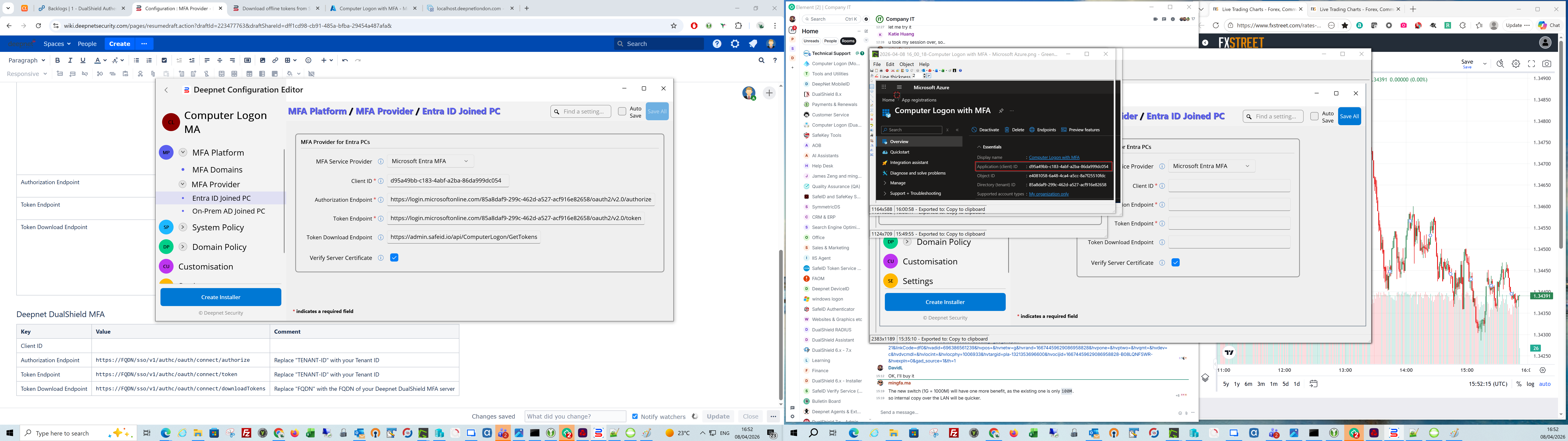Uncheck the Notify watchers checkbox

[x=635, y=417]
